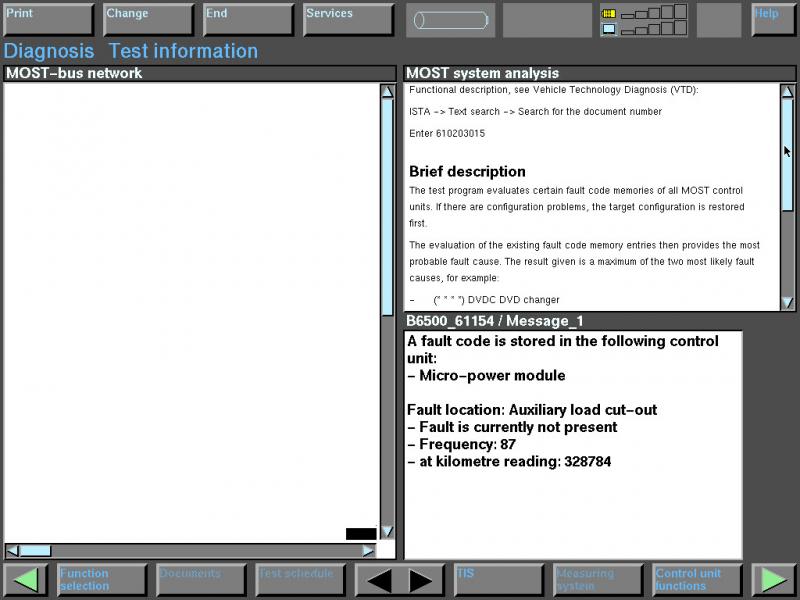Open the Change menu
800x600 pixels.
(x=148, y=20)
